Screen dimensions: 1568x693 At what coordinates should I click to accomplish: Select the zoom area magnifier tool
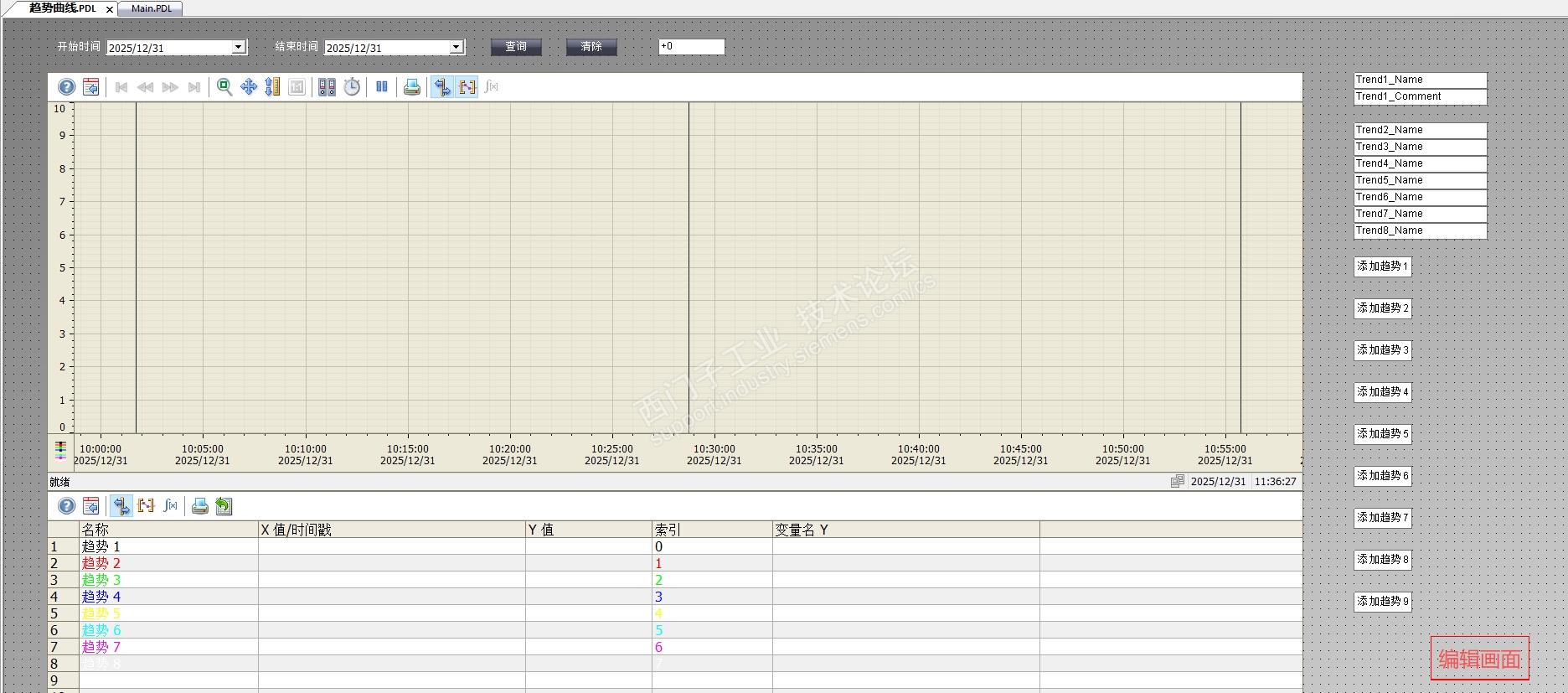[x=224, y=87]
